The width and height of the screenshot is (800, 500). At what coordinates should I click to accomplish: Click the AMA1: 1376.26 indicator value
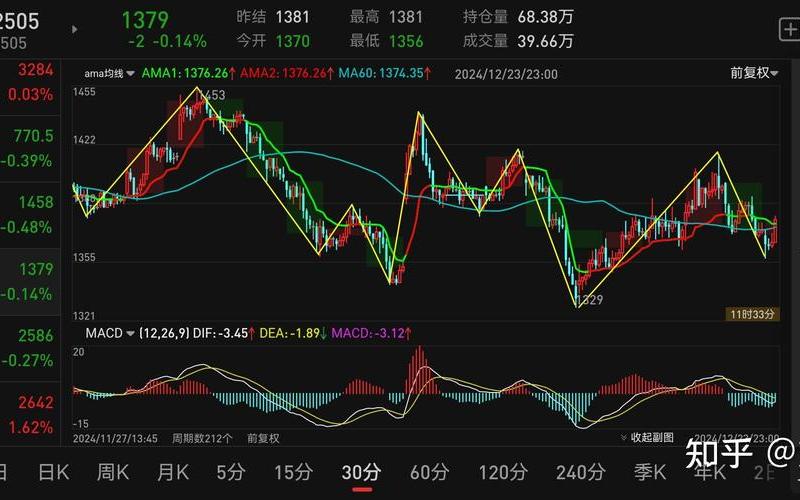click(189, 73)
